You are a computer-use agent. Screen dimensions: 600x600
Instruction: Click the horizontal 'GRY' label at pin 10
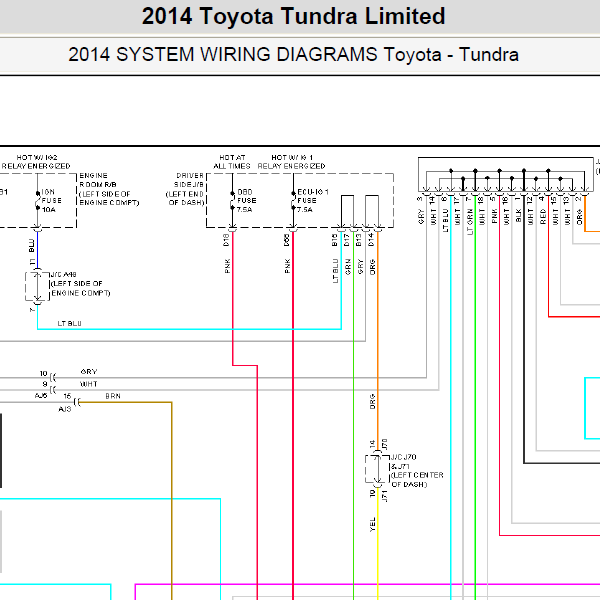pyautogui.click(x=89, y=372)
